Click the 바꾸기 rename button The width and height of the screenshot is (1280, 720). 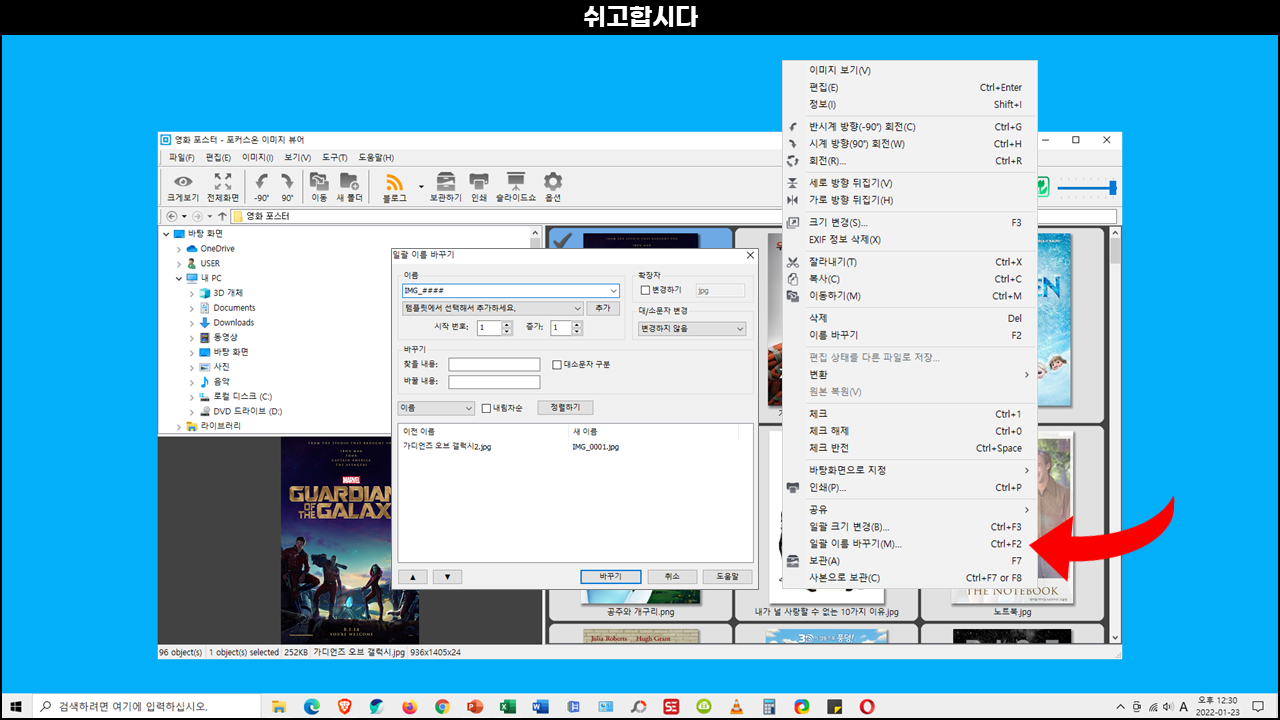pyautogui.click(x=611, y=577)
